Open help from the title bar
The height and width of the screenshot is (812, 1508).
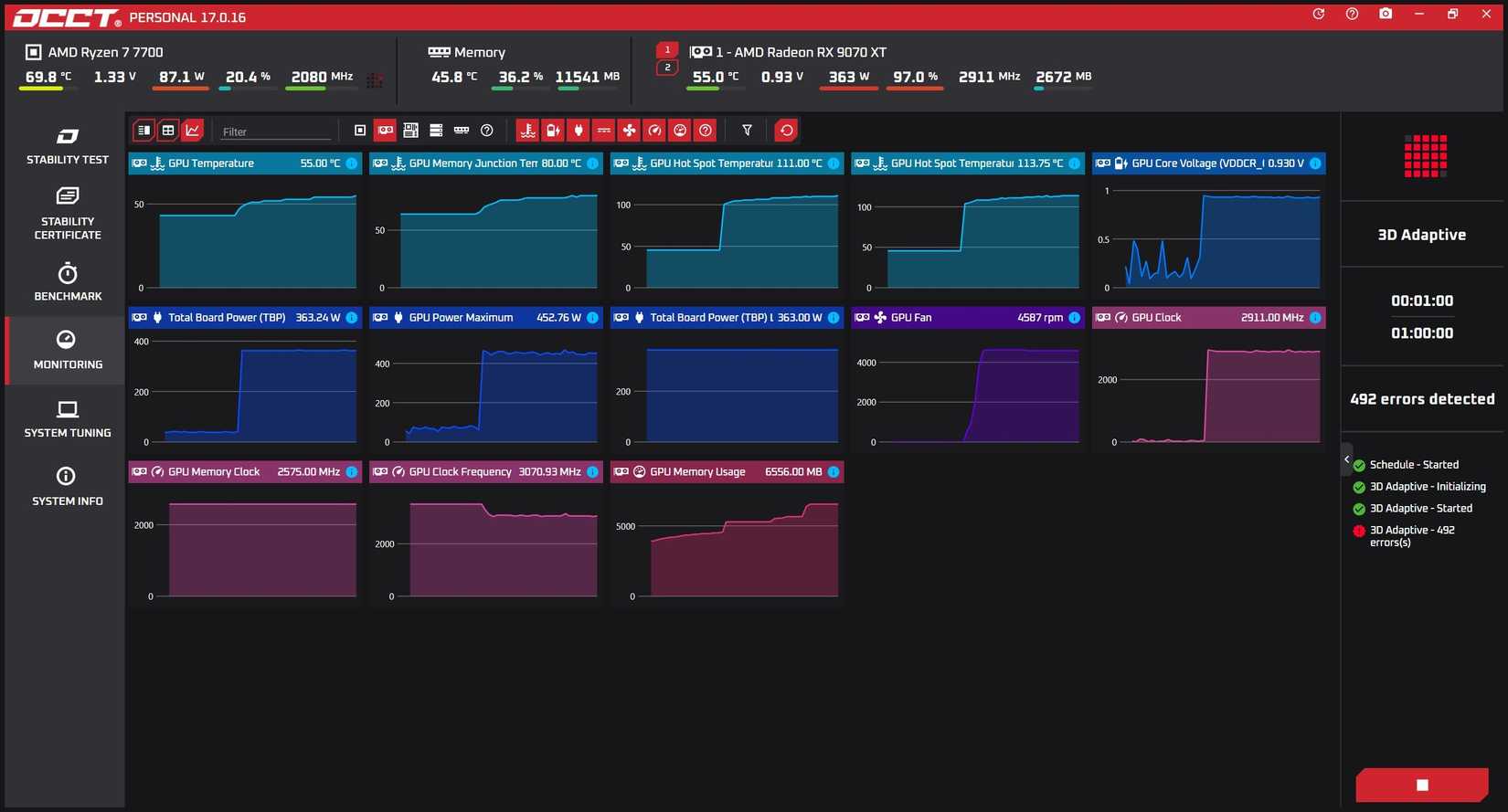pos(1352,14)
